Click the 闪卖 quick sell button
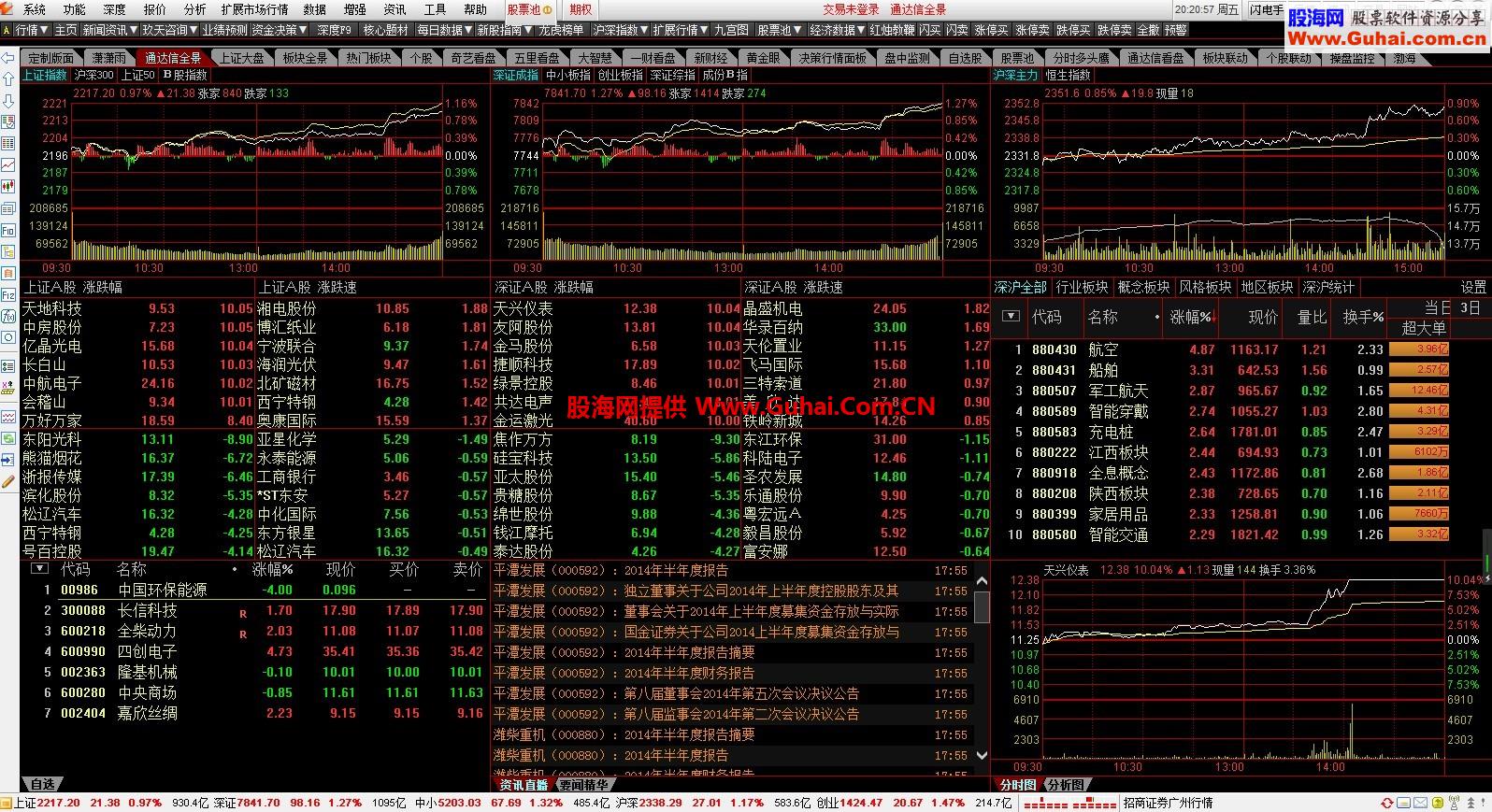 957,30
